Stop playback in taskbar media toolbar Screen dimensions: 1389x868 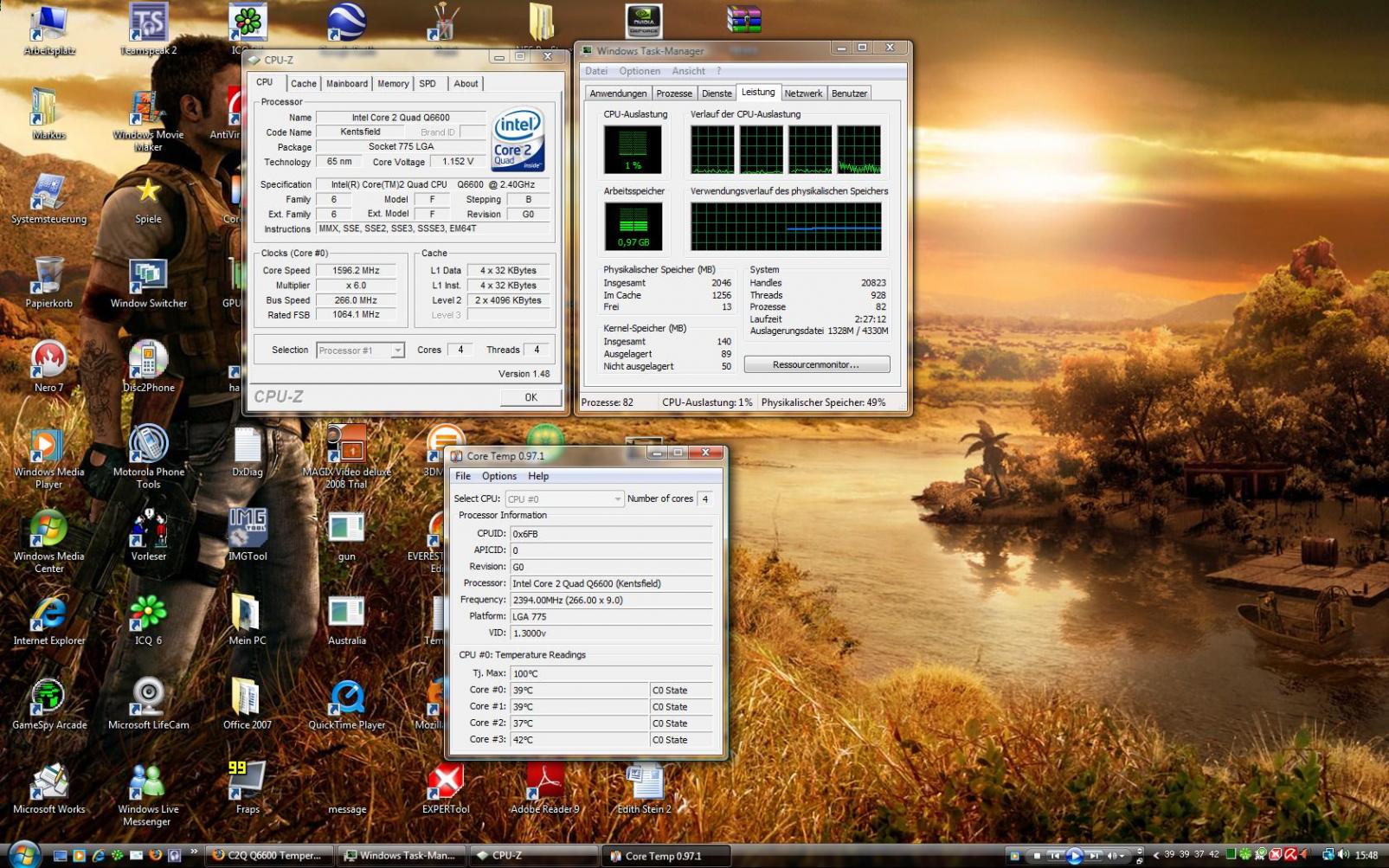1037,856
